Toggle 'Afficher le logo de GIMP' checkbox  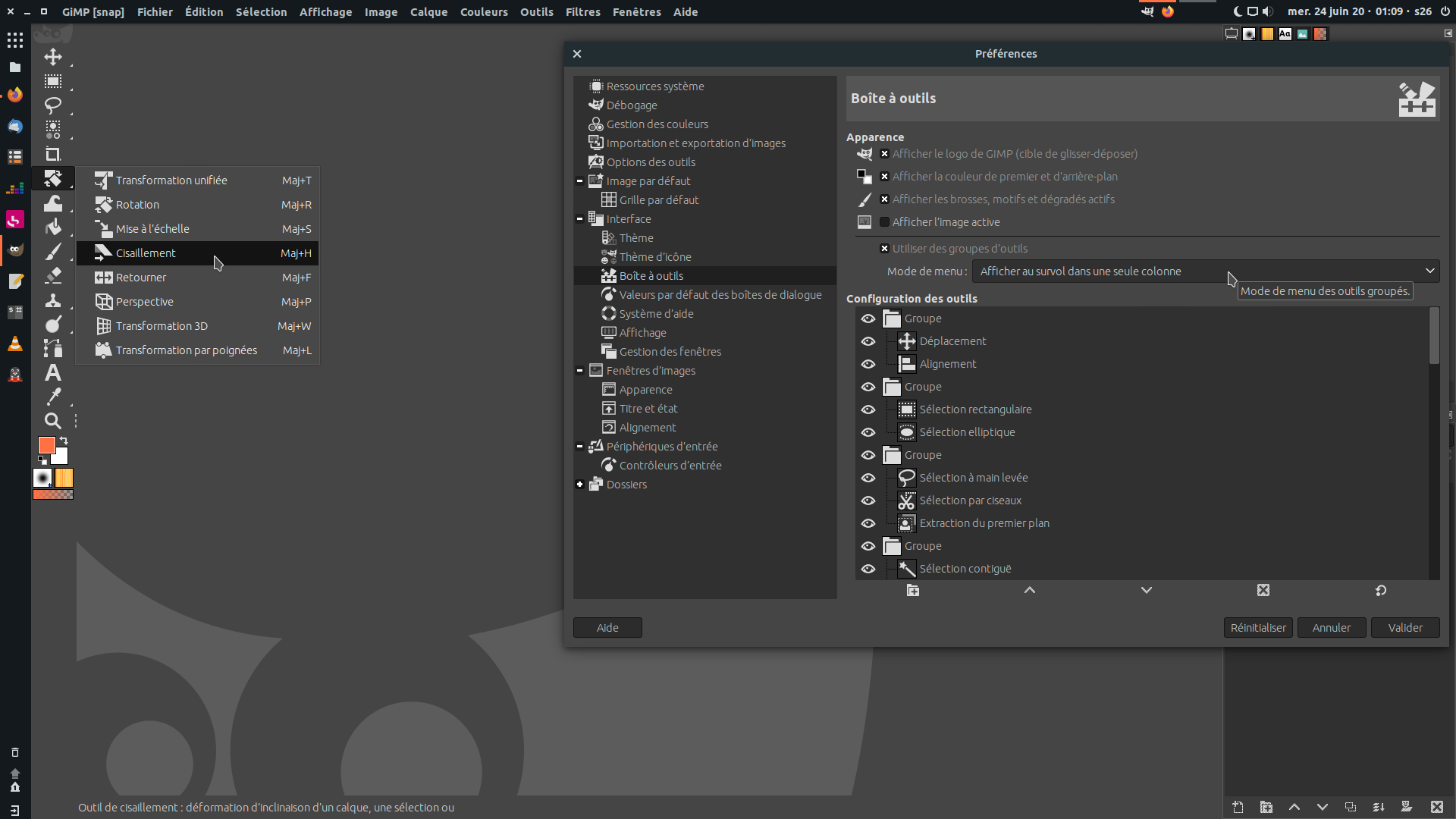884,154
